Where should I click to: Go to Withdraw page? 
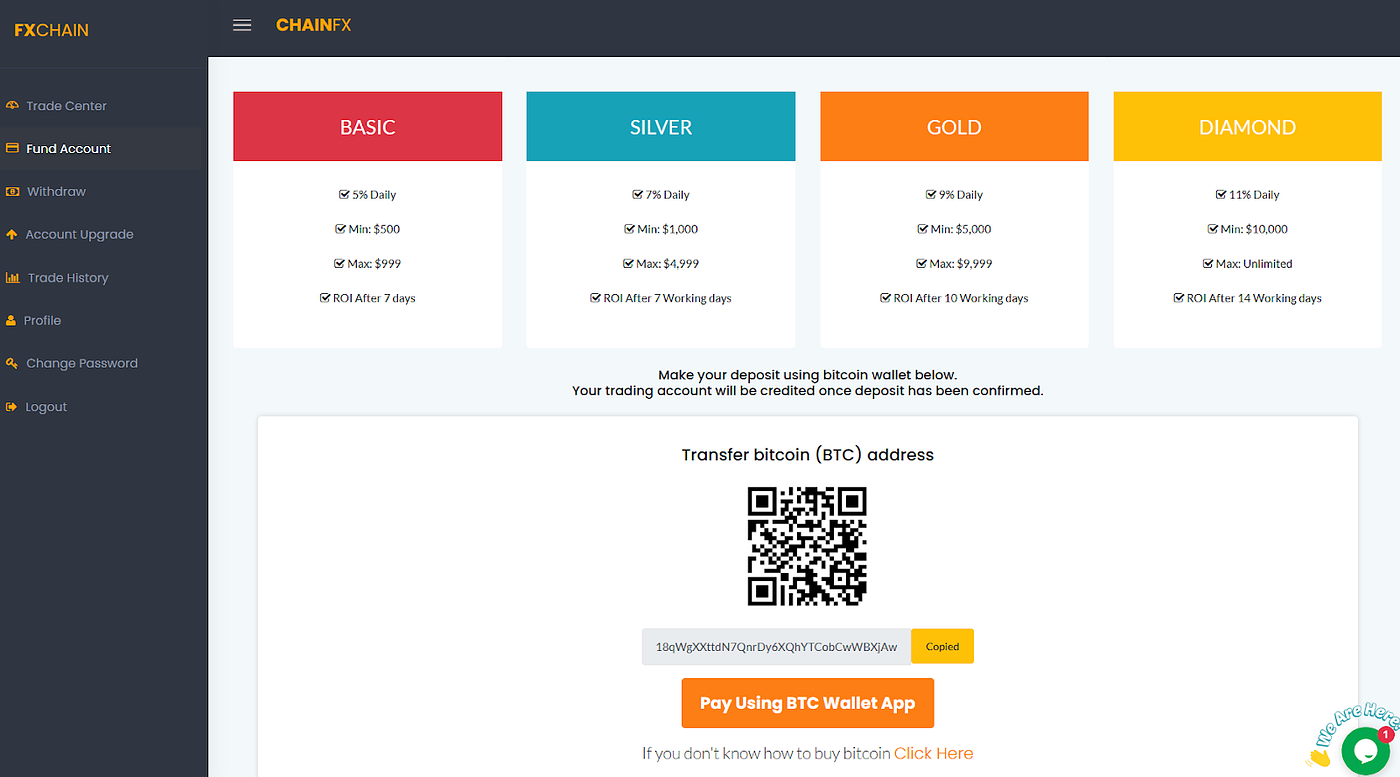[x=56, y=191]
